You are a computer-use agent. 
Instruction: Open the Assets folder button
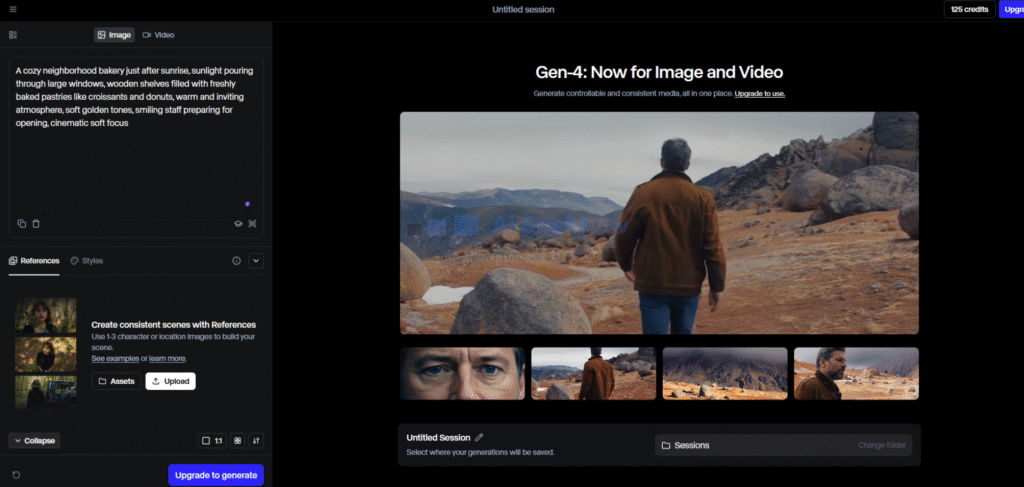click(116, 381)
